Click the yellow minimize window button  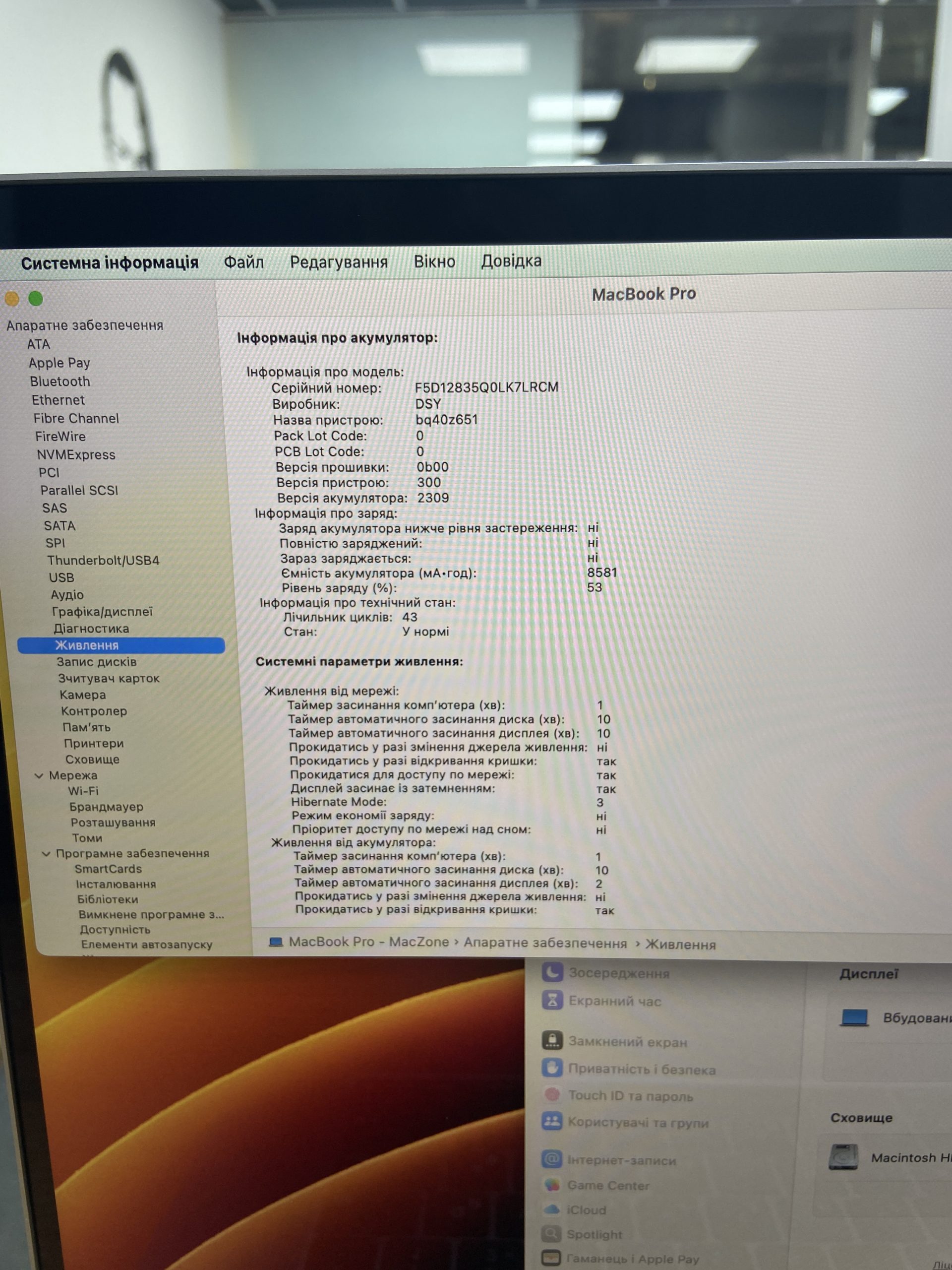12,299
